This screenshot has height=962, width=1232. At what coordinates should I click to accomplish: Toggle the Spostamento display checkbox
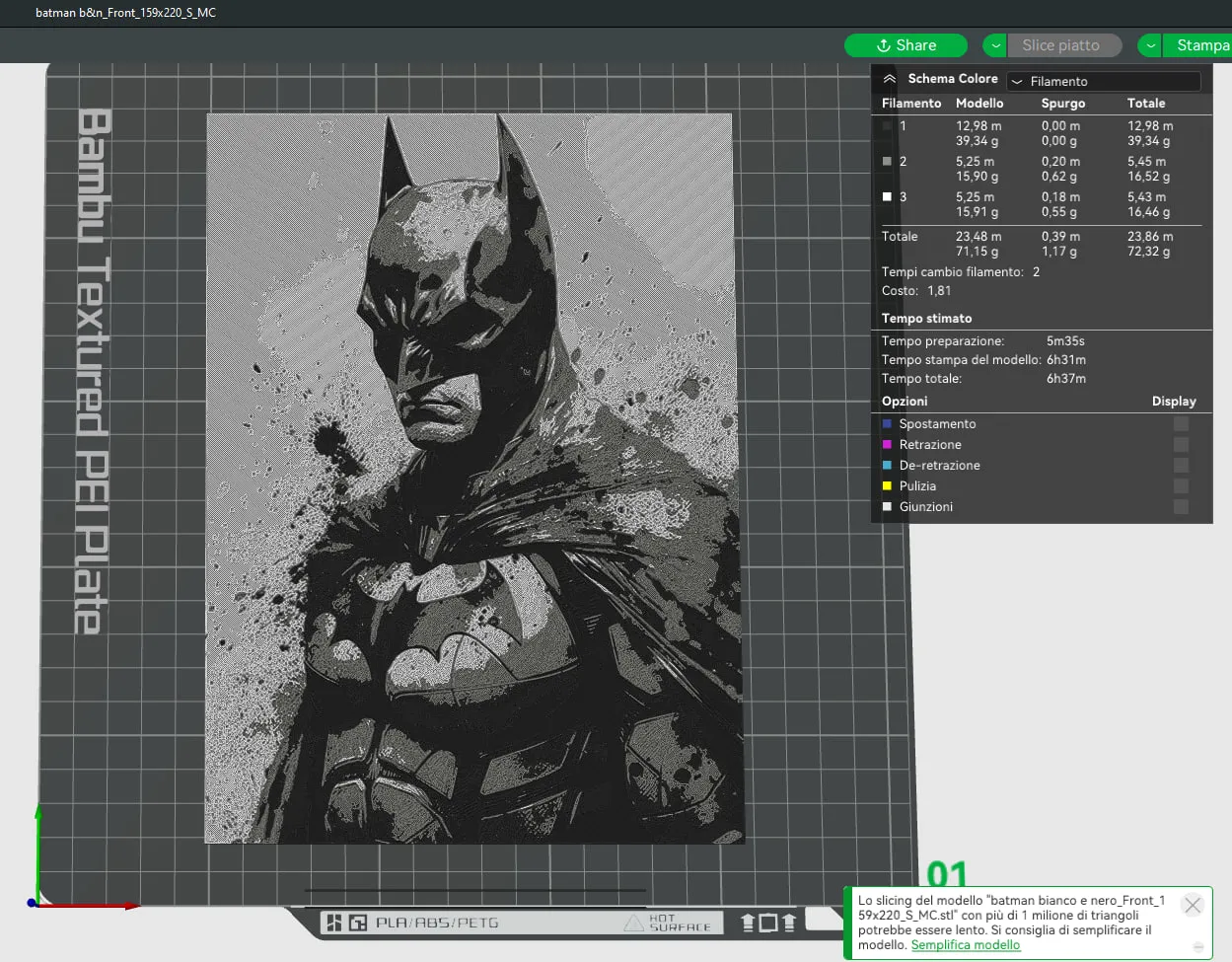(x=1181, y=423)
